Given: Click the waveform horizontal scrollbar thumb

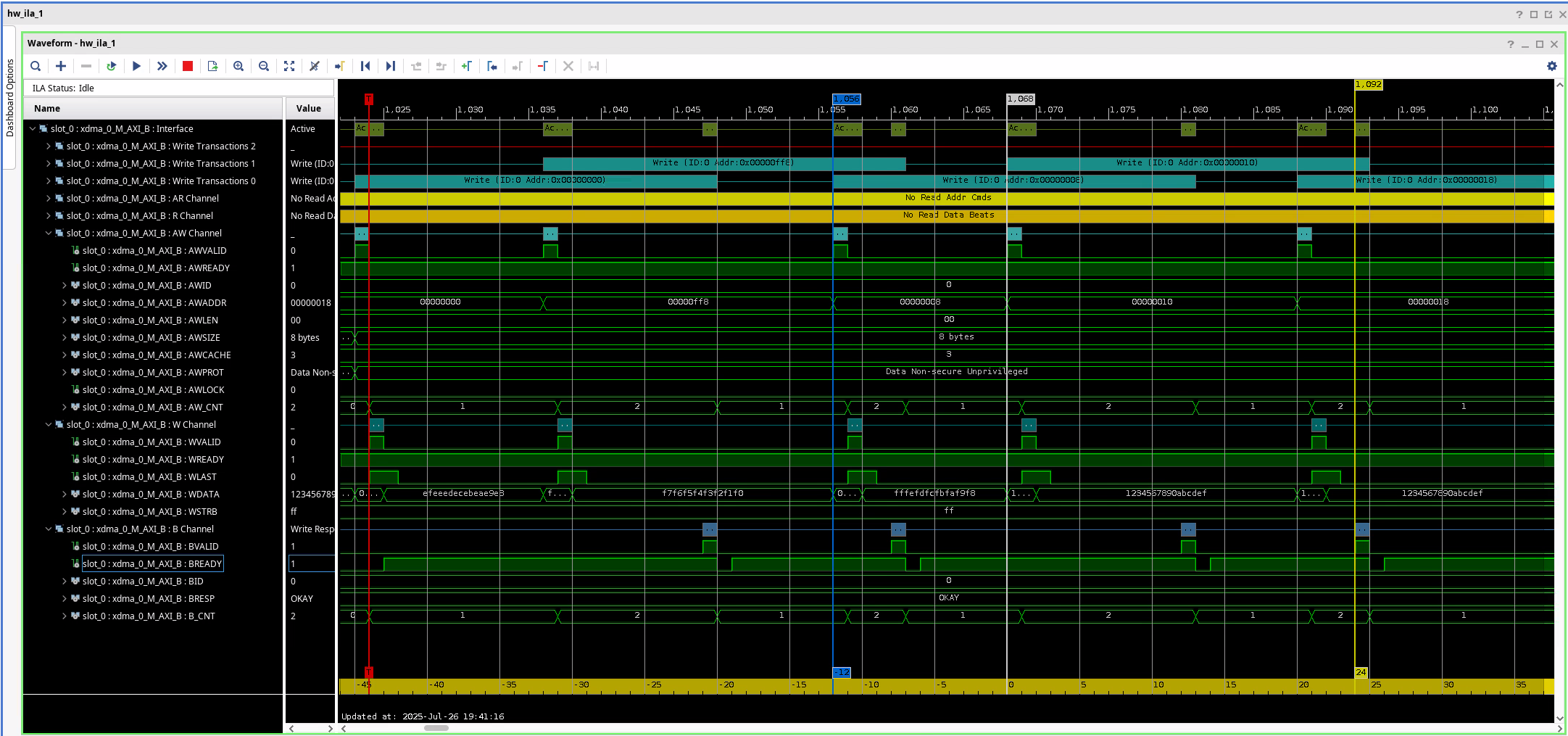Looking at the screenshot, I should click(x=436, y=728).
